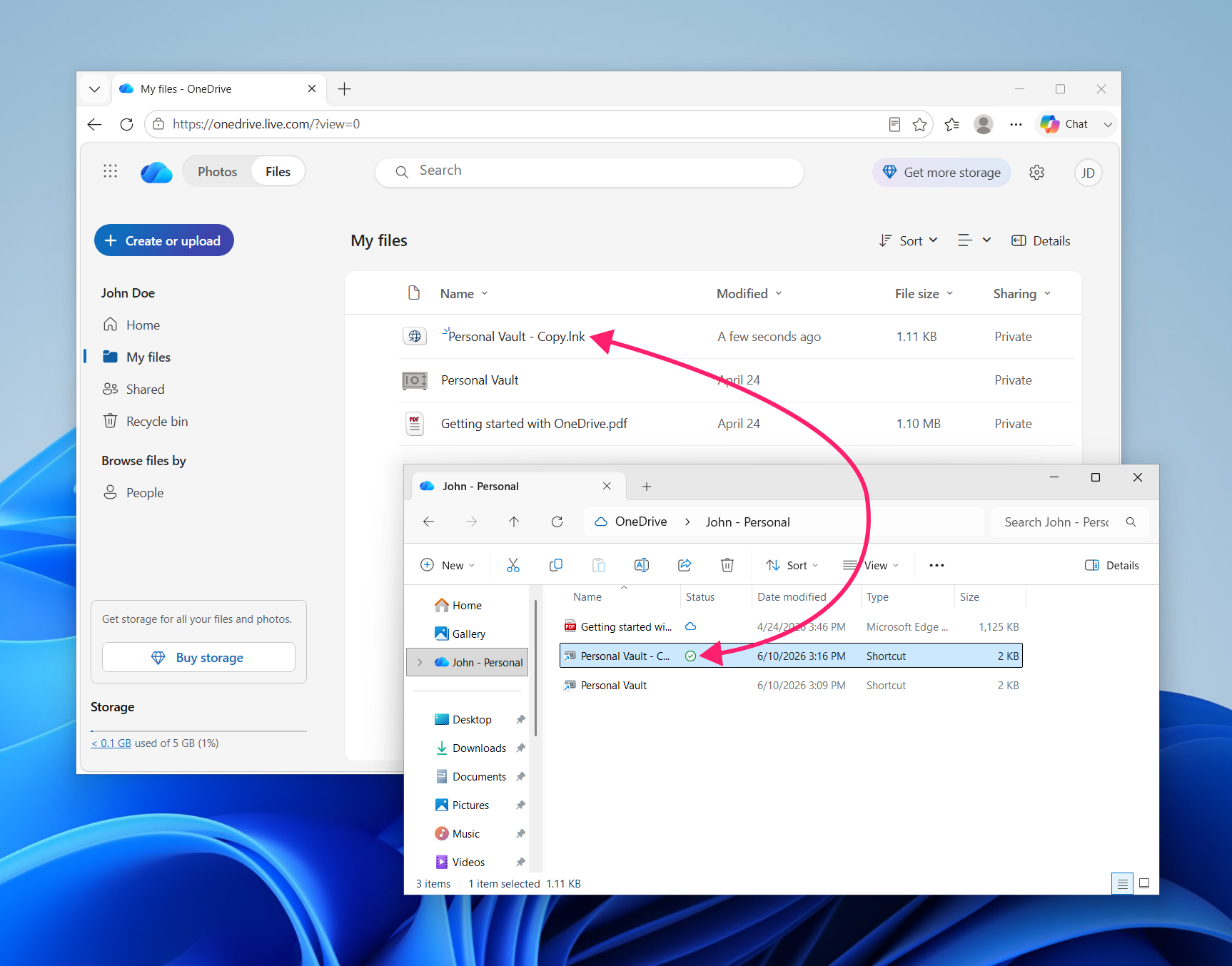
Task: Open Downloads in Explorer quick access
Action: tap(479, 748)
